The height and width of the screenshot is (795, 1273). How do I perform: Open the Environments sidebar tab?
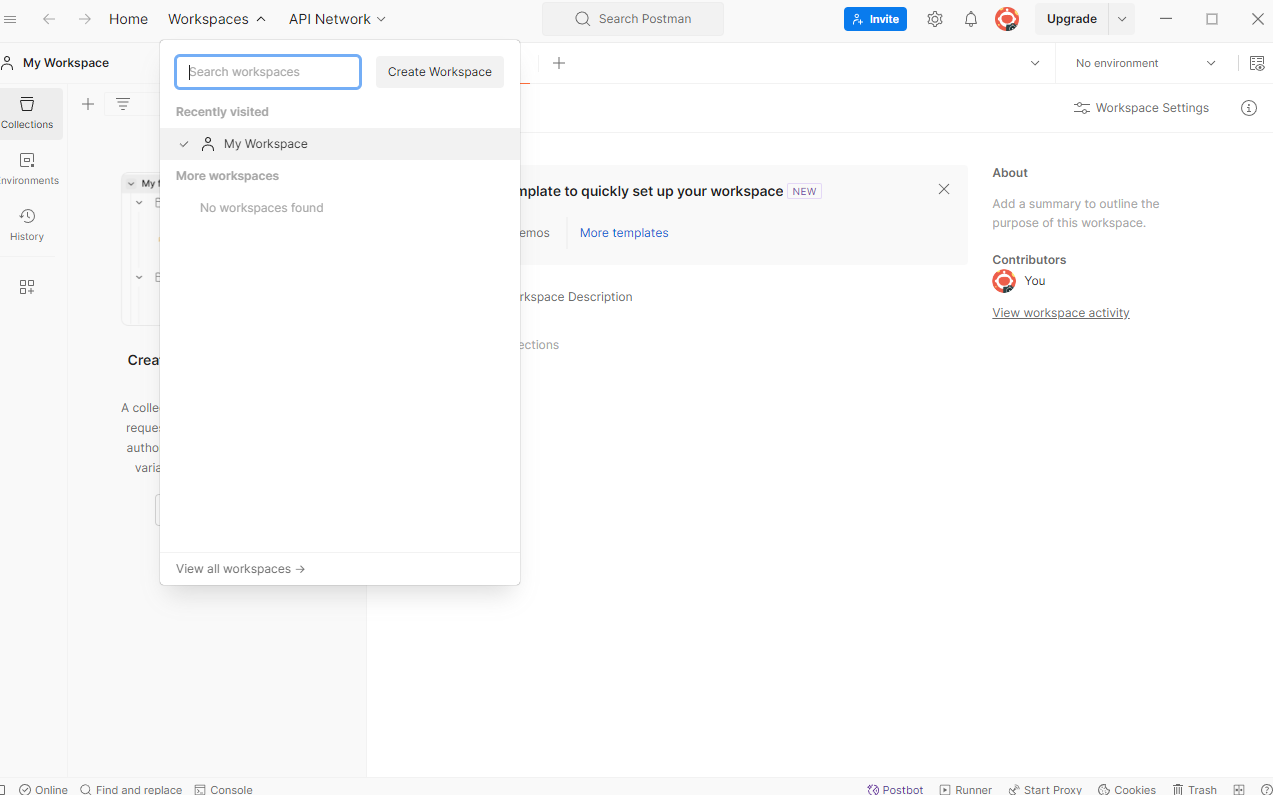(27, 169)
